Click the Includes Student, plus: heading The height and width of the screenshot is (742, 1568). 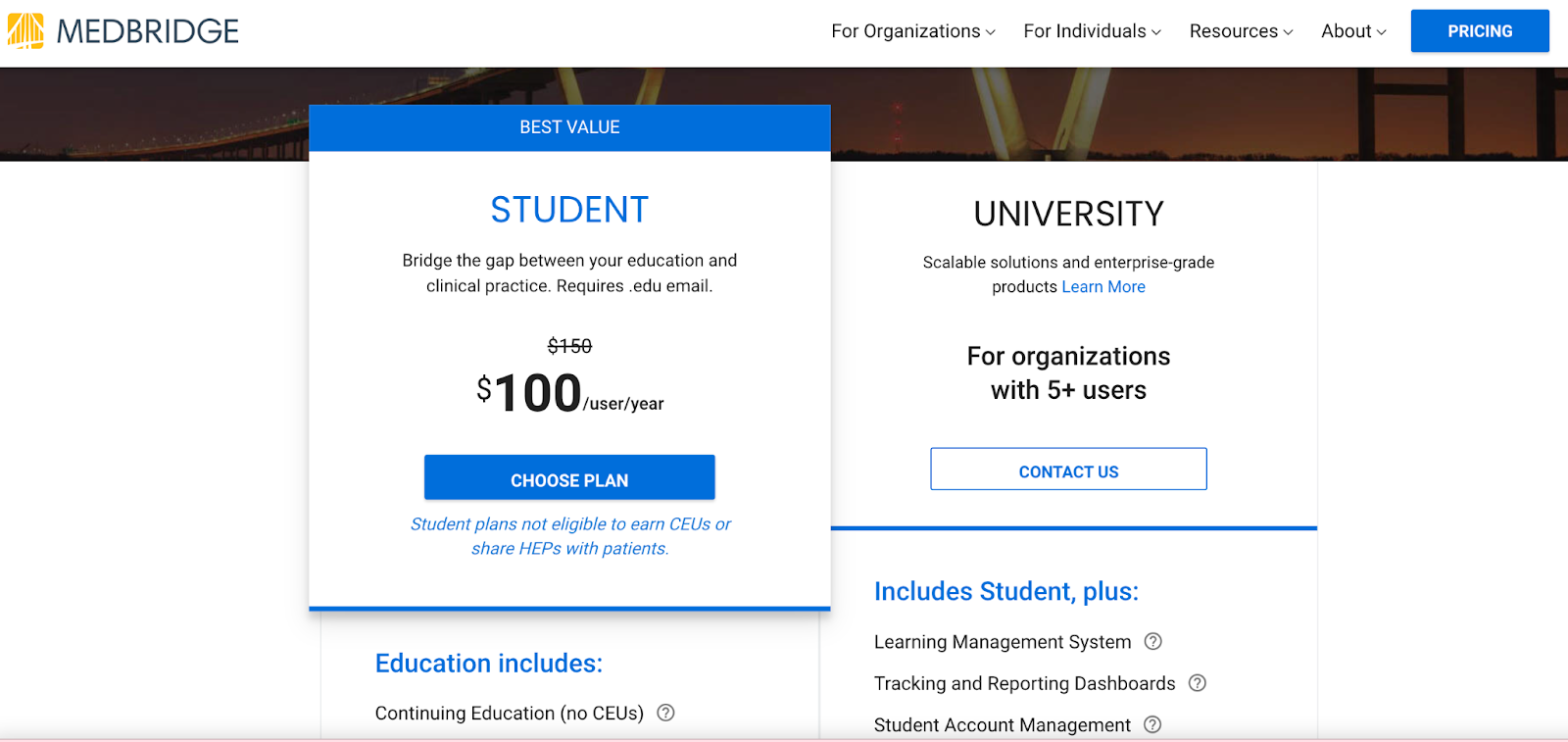(x=1005, y=591)
